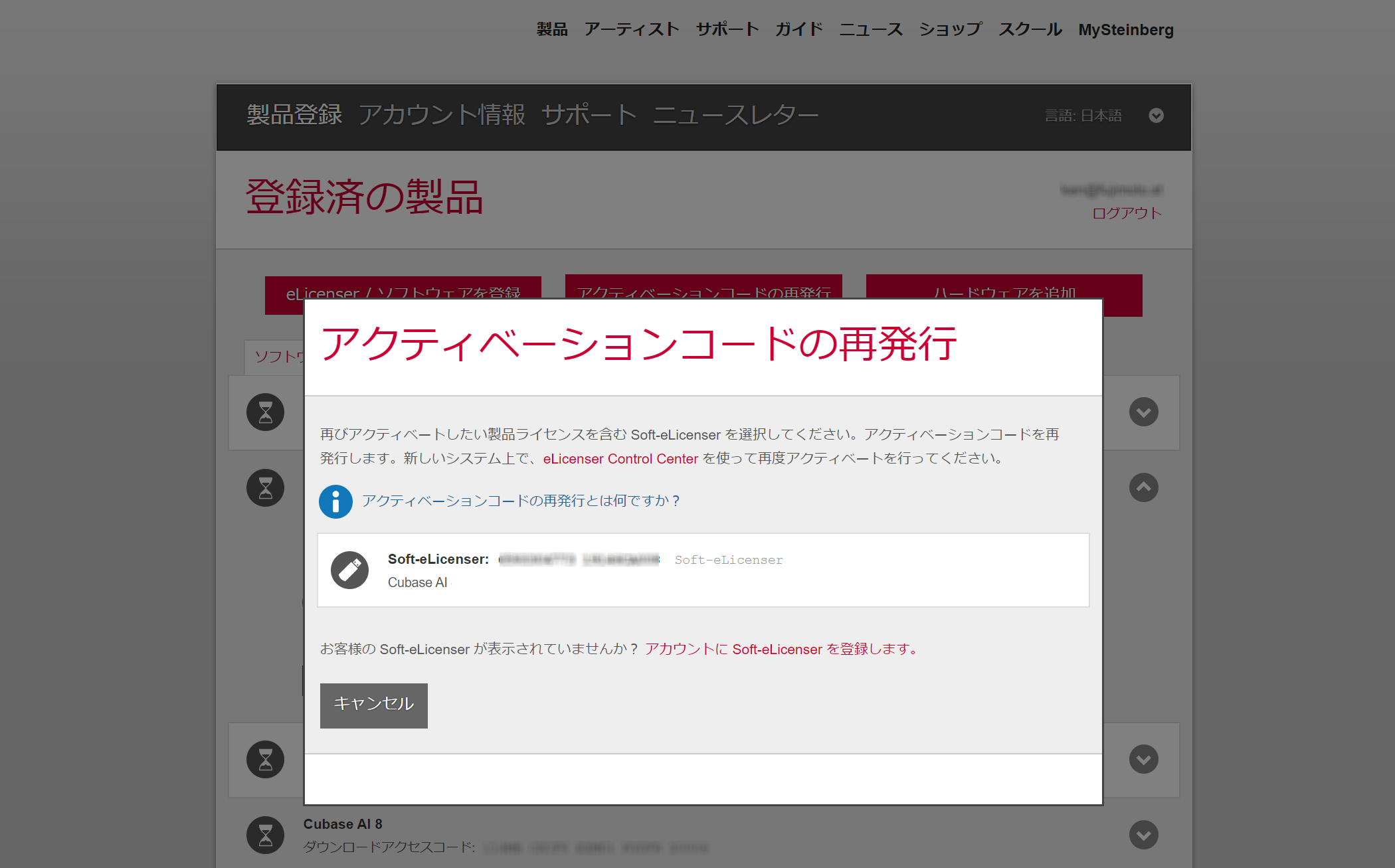Click the Cubase AI 8 product title
The image size is (1395, 868).
tap(343, 824)
